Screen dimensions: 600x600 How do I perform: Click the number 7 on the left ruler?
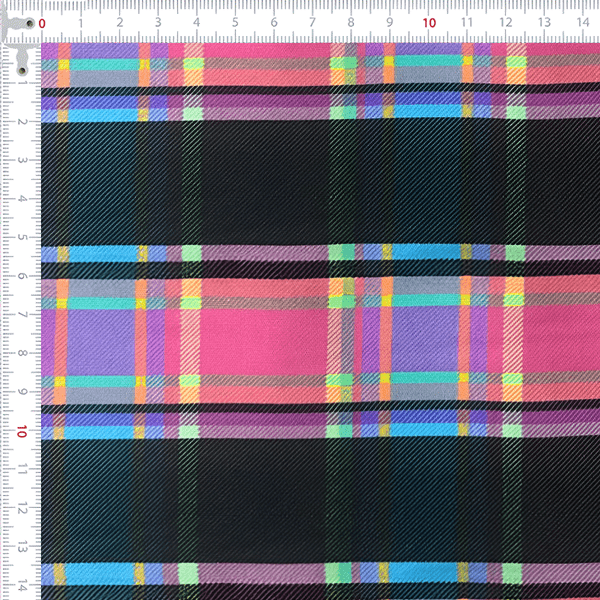pyautogui.click(x=22, y=315)
